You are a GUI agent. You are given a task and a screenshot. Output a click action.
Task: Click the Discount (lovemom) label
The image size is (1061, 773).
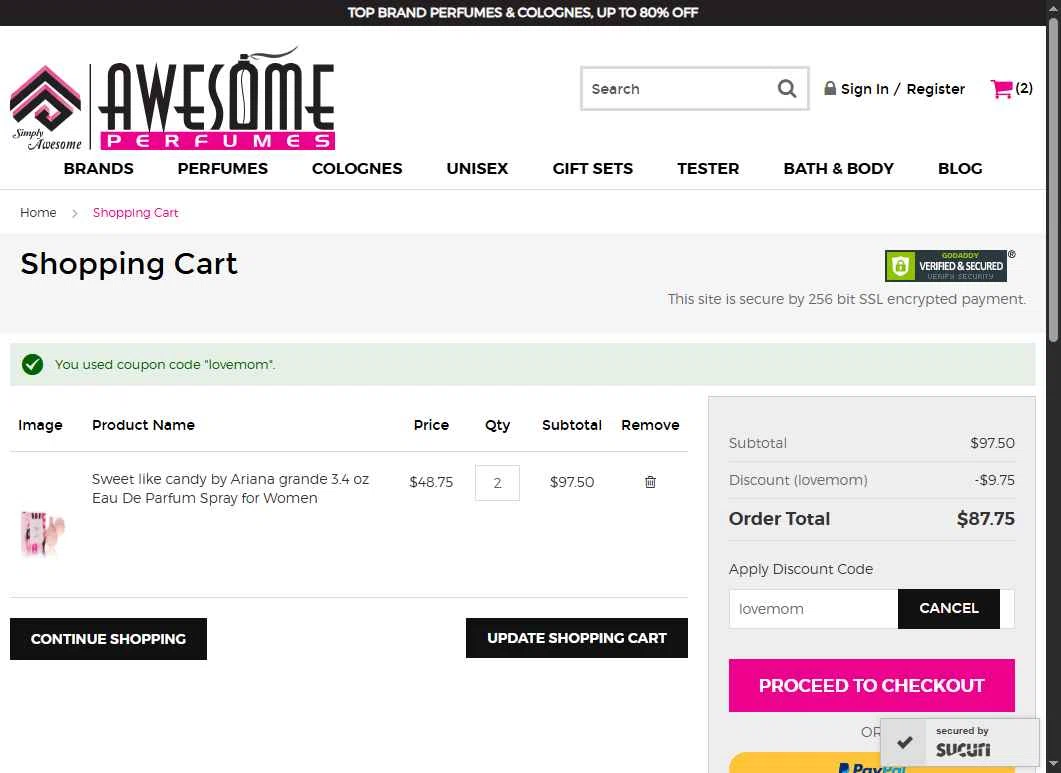798,480
